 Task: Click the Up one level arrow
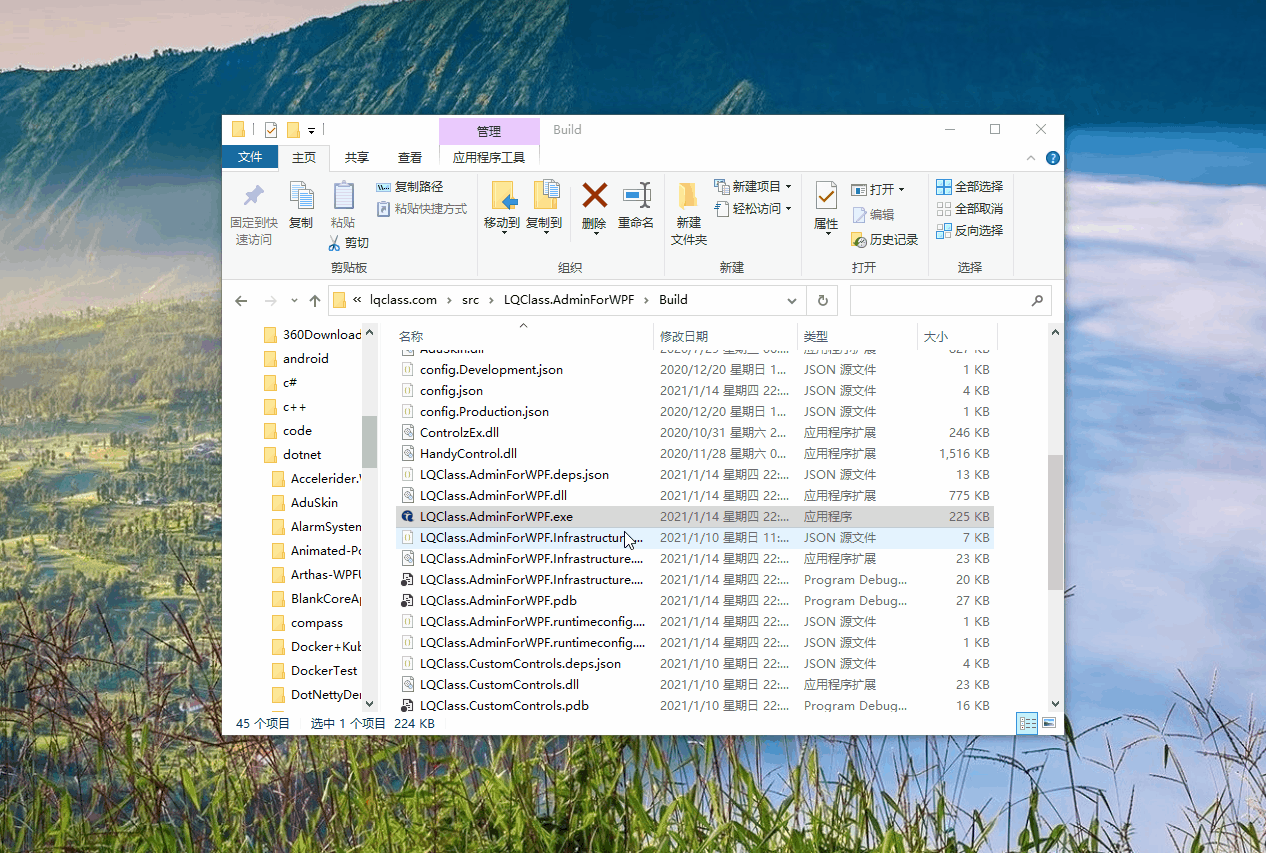click(x=315, y=300)
